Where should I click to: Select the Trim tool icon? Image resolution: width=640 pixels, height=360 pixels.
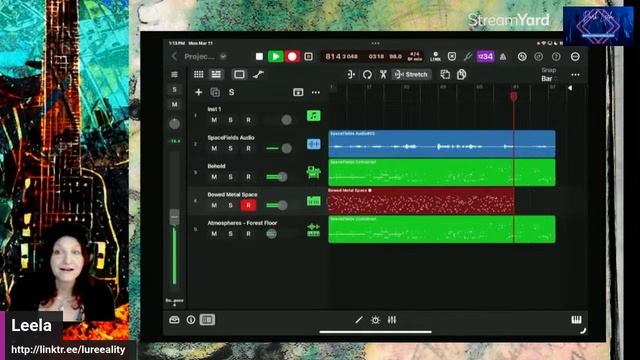[x=351, y=74]
